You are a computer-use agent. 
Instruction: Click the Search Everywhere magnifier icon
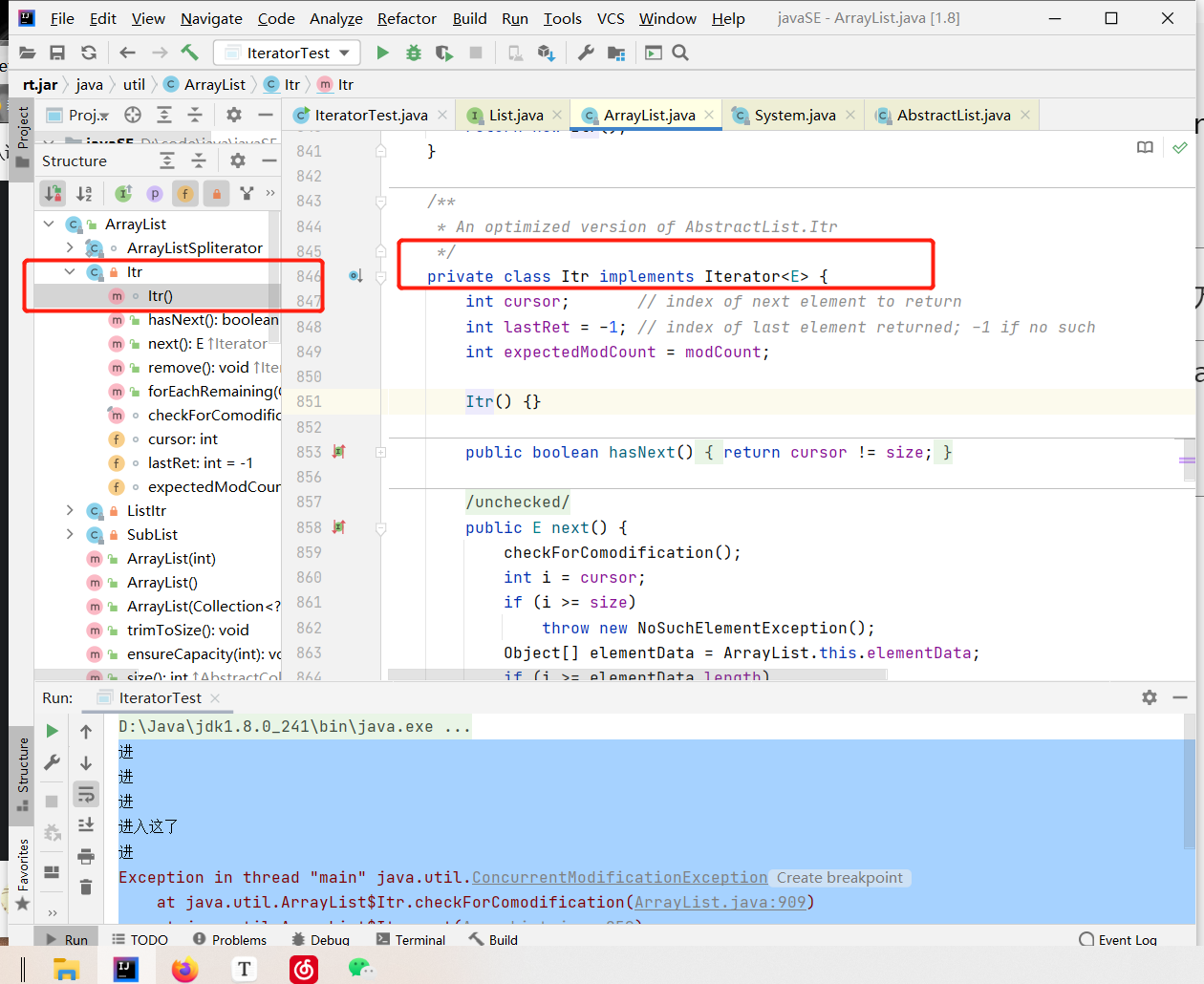(680, 53)
